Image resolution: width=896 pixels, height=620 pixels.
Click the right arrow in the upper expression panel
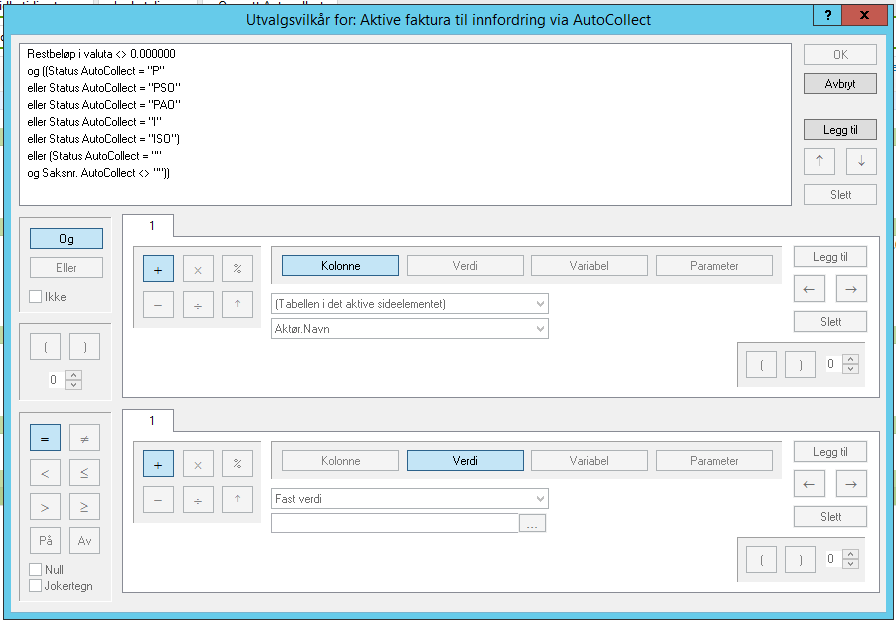(x=851, y=289)
